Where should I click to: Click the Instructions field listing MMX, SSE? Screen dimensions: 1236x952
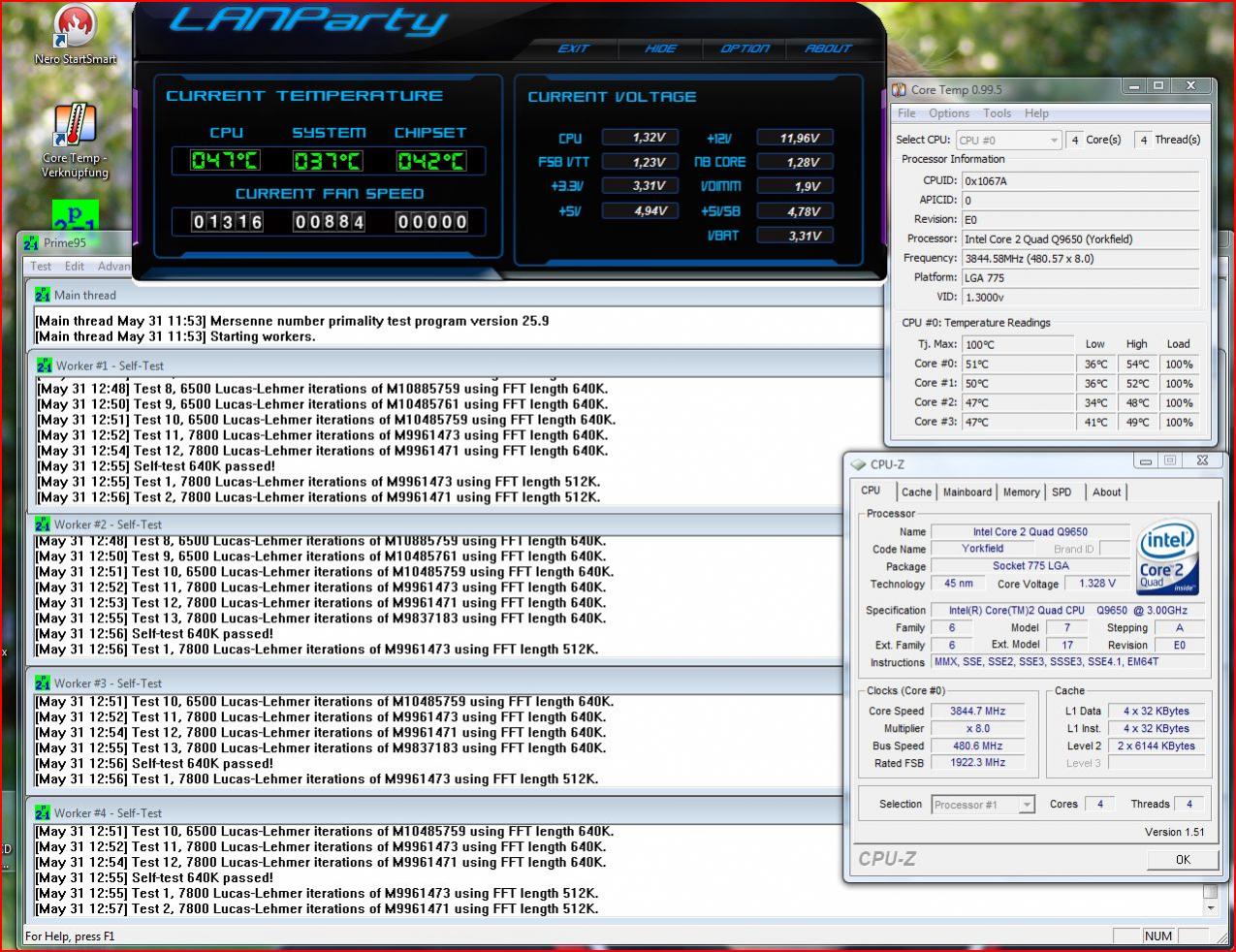(x=1068, y=662)
